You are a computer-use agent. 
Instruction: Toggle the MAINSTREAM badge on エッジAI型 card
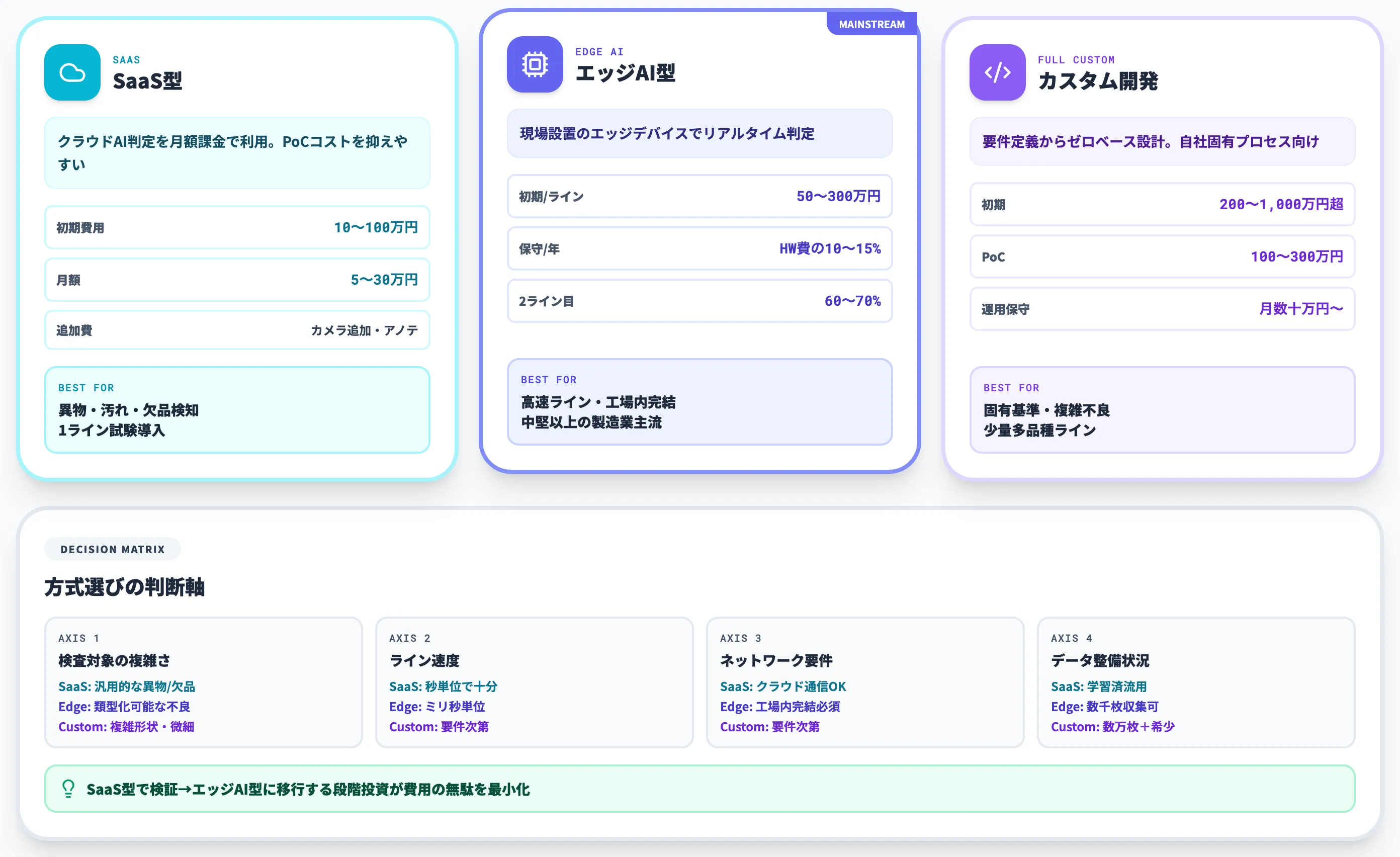(871, 25)
